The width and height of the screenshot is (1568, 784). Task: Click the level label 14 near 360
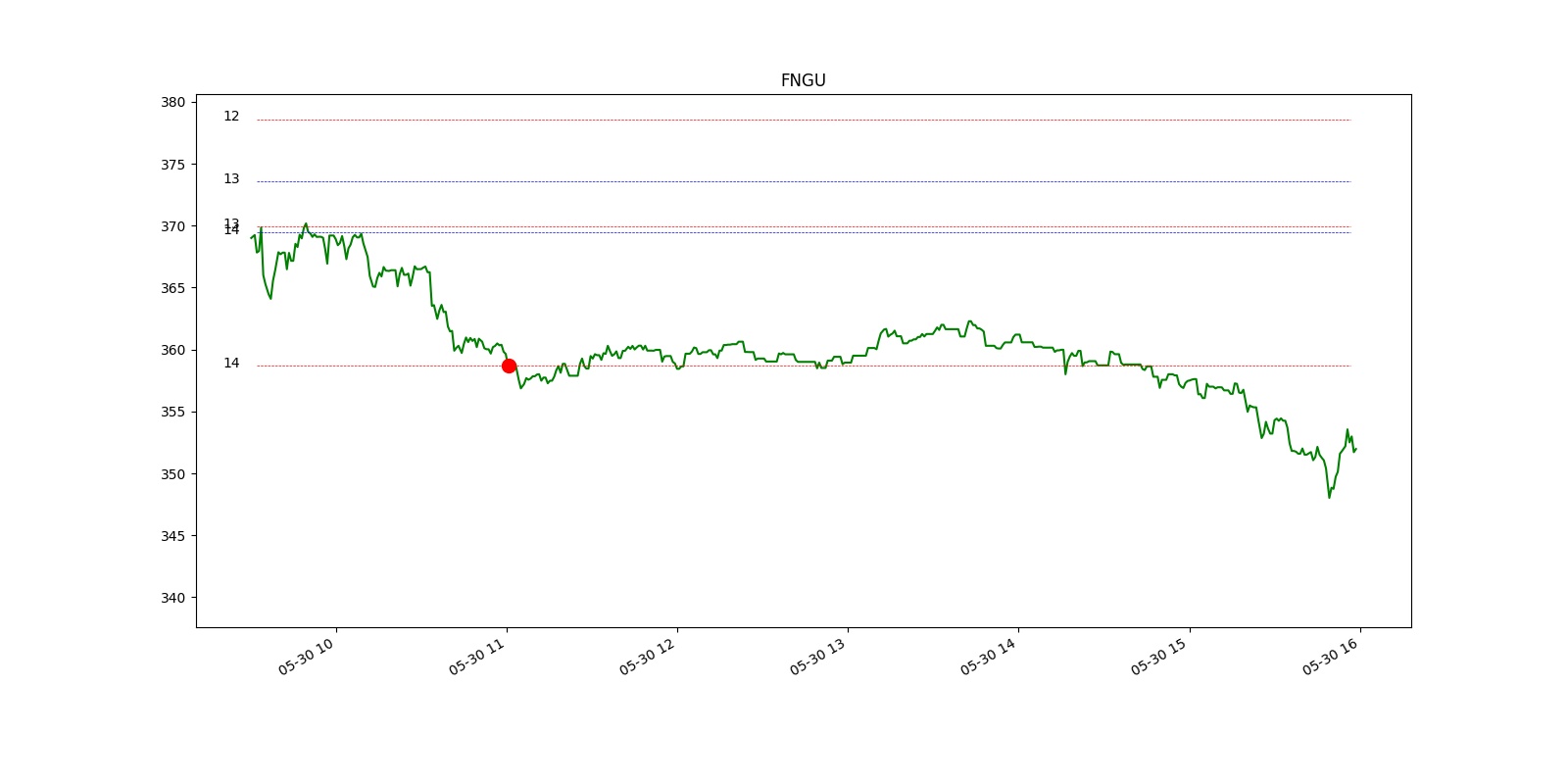(231, 364)
